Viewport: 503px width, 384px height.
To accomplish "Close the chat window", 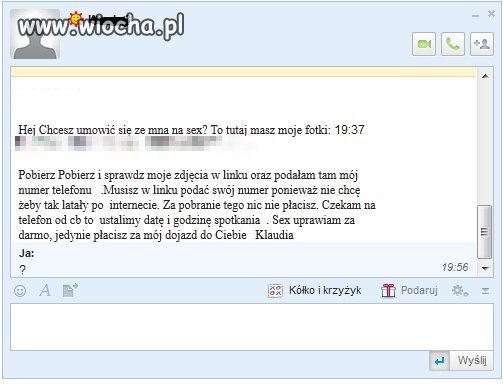I will 491,14.
